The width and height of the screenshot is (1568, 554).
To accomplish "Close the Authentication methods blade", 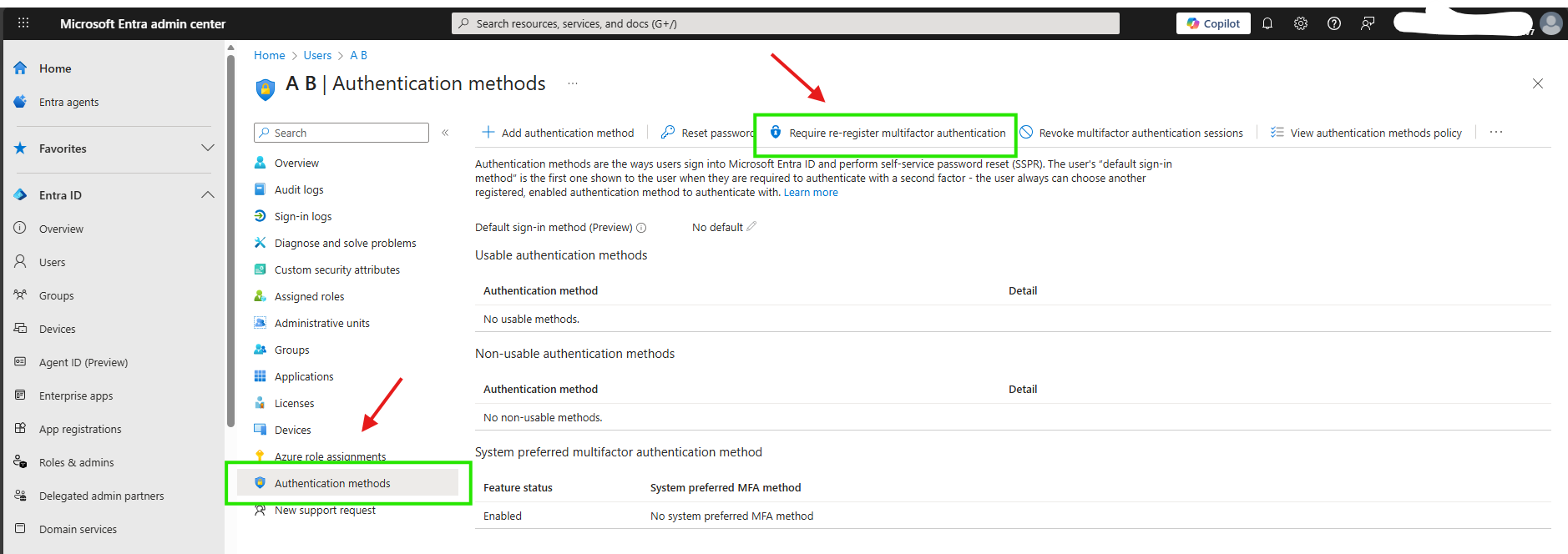I will click(1538, 83).
